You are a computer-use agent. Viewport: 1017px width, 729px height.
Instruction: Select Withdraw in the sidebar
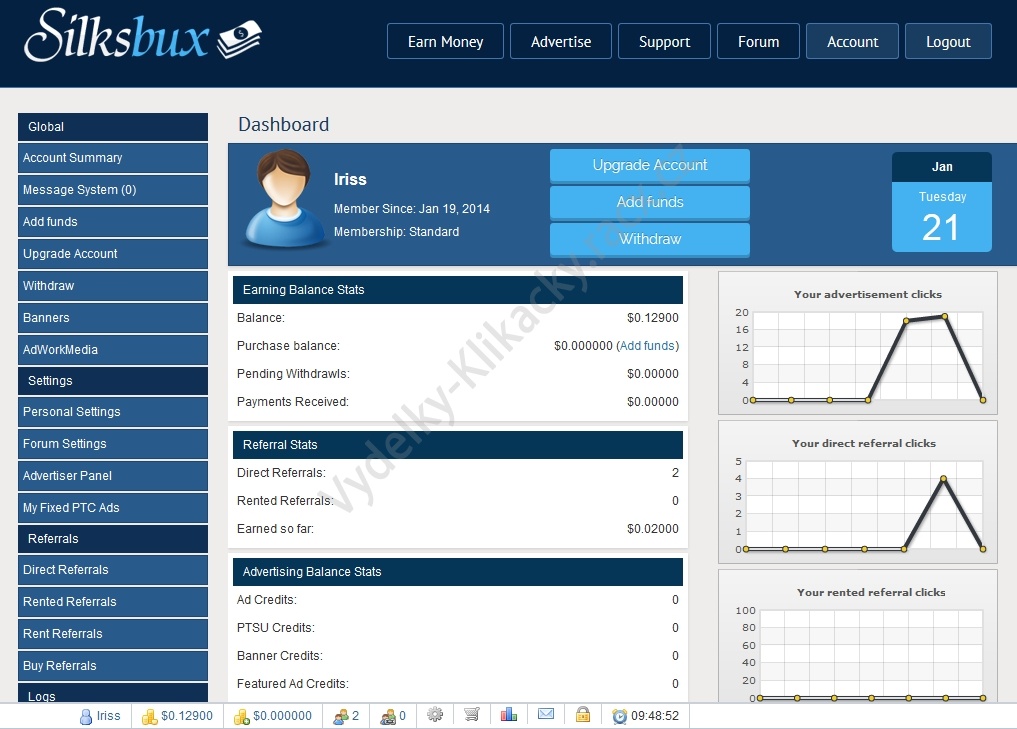tap(113, 285)
